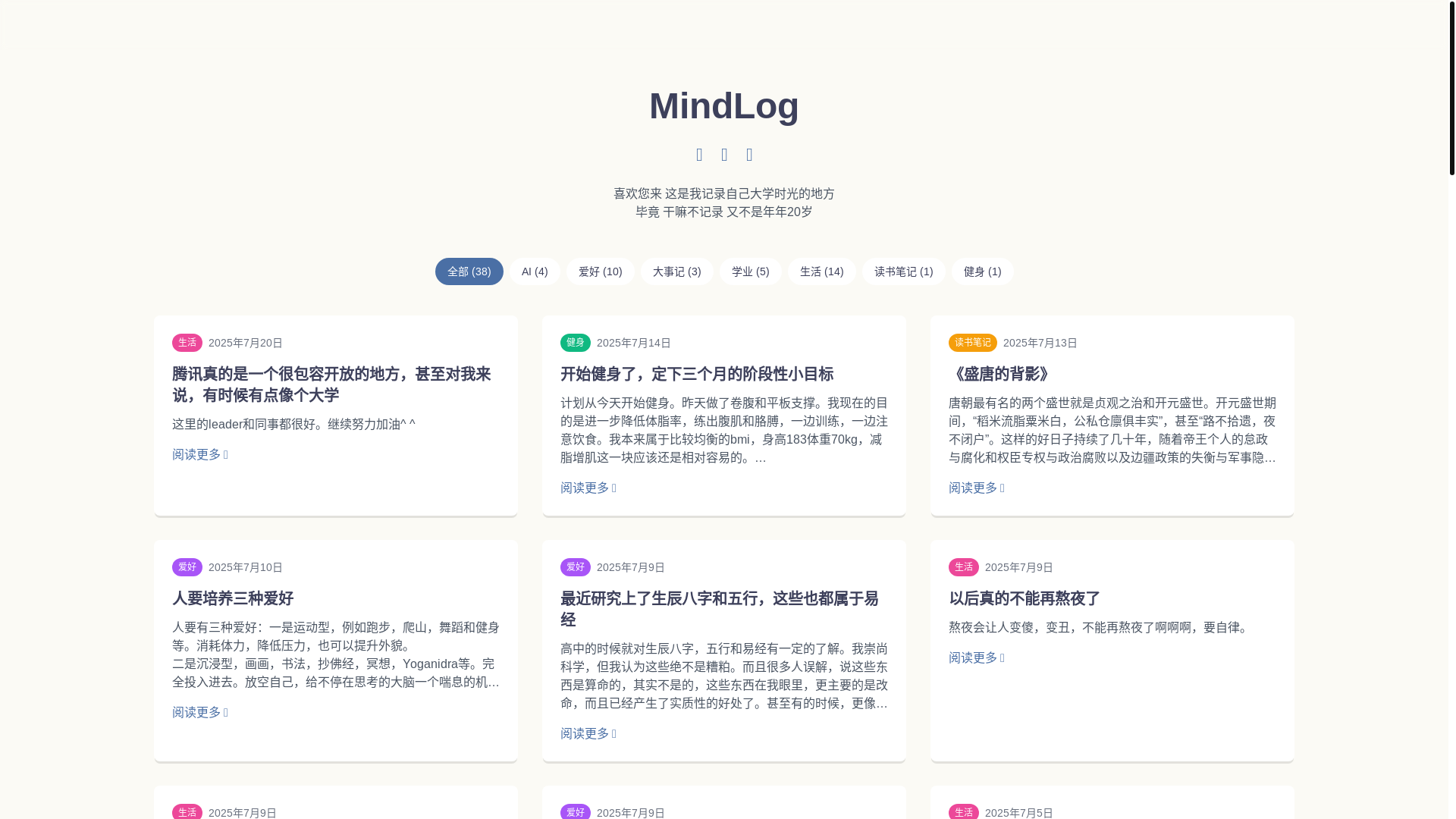Click 阅读更多 on the 腾讯 post
Viewport: 1456px width, 819px height.
[200, 454]
